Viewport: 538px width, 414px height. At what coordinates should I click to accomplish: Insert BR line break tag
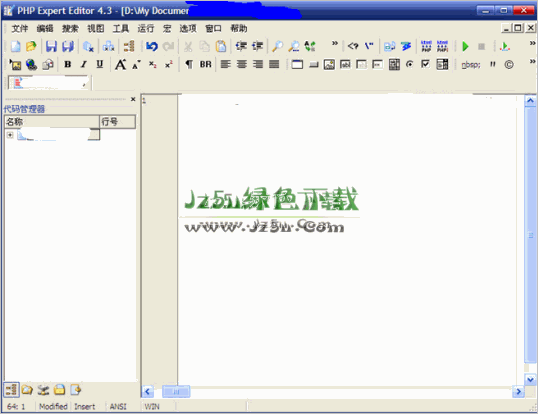pyautogui.click(x=206, y=64)
